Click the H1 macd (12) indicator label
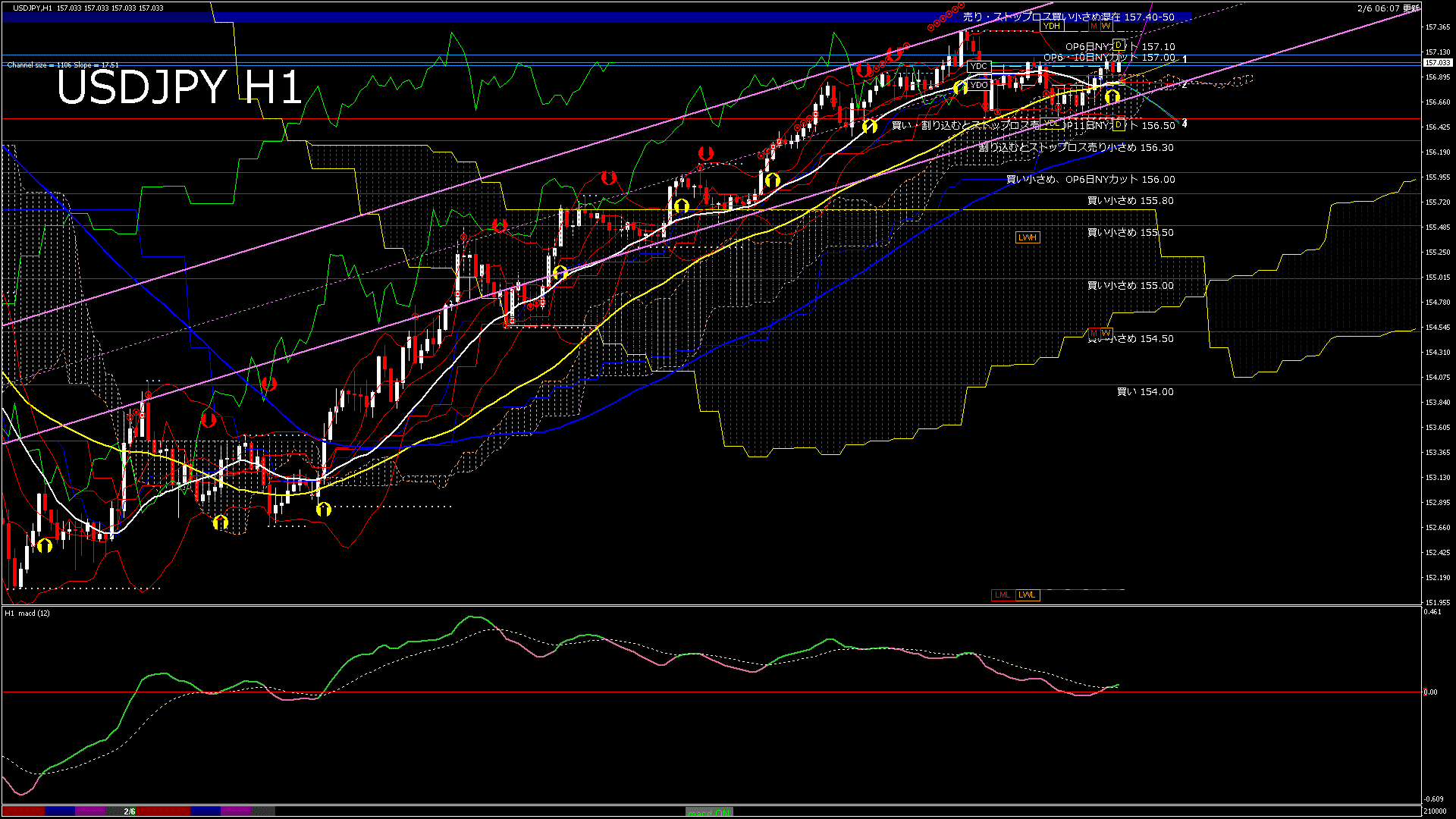Image resolution: width=1456 pixels, height=819 pixels. pos(27,613)
